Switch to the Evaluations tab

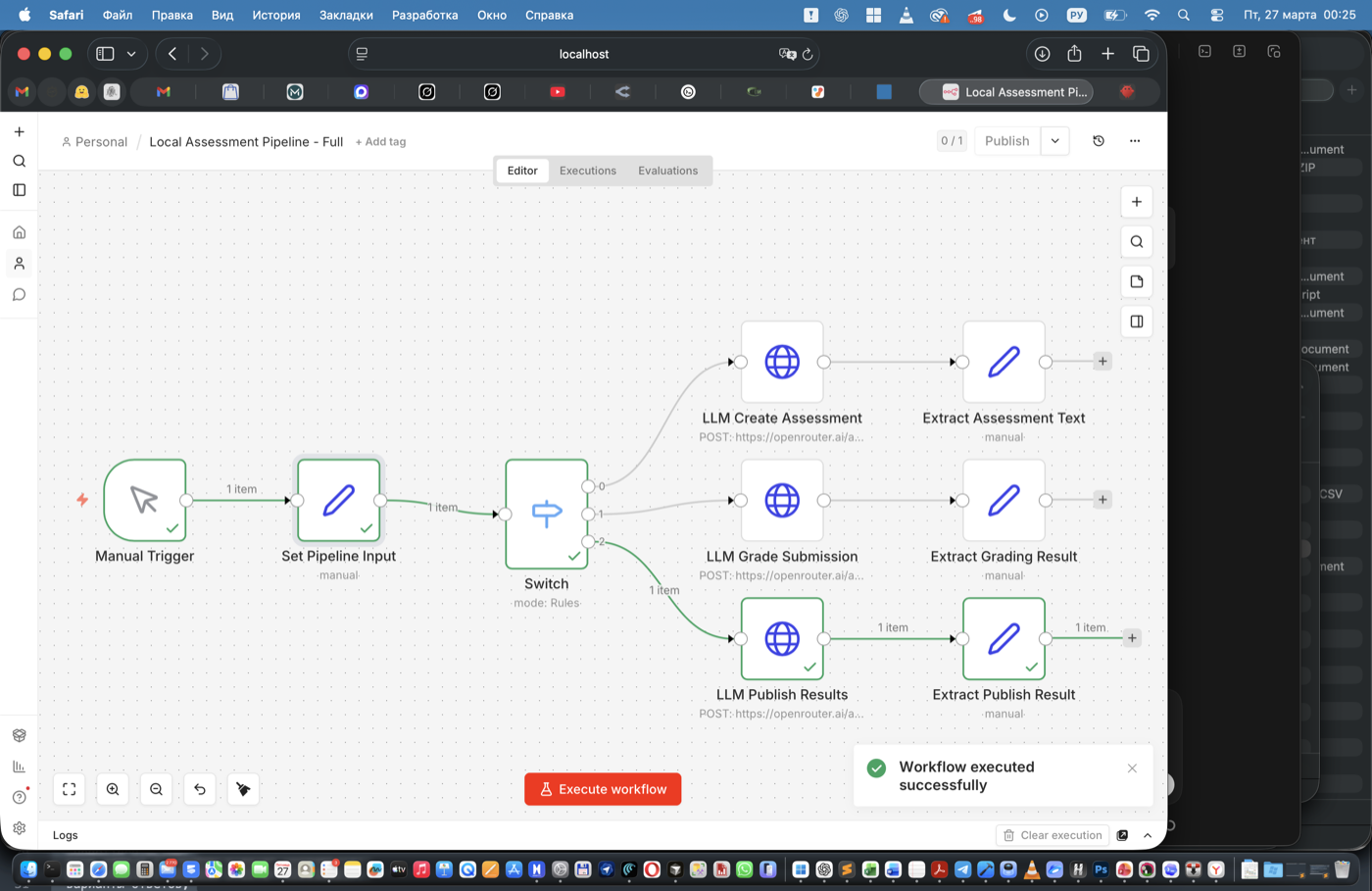668,171
